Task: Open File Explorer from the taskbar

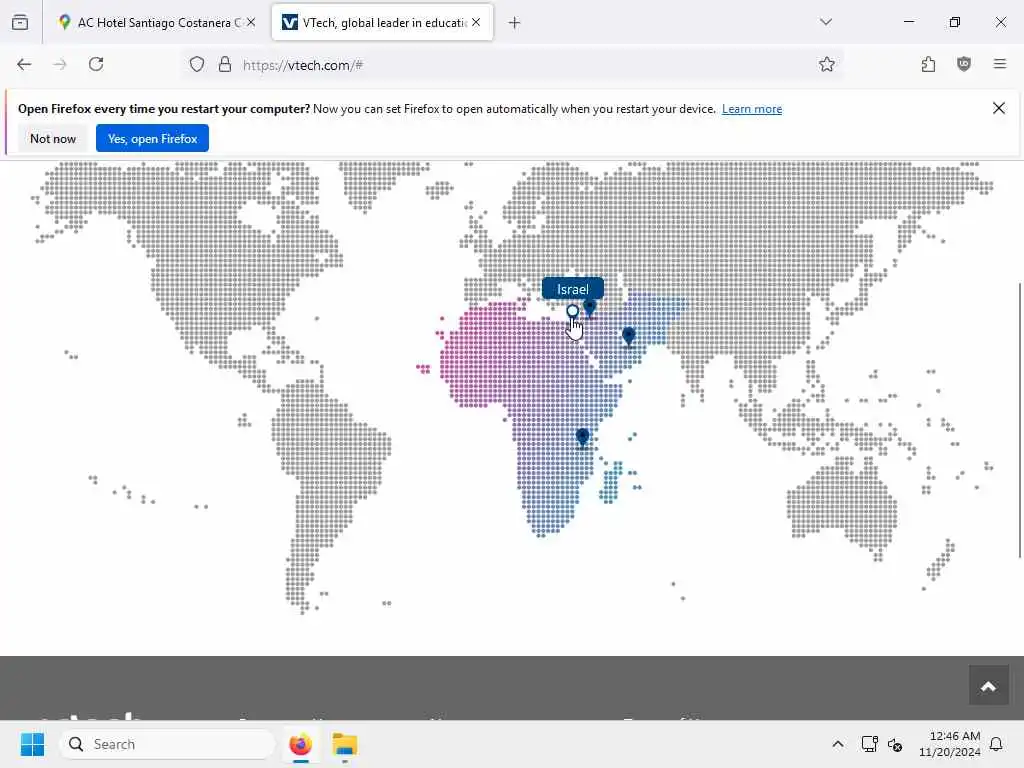Action: click(x=344, y=744)
